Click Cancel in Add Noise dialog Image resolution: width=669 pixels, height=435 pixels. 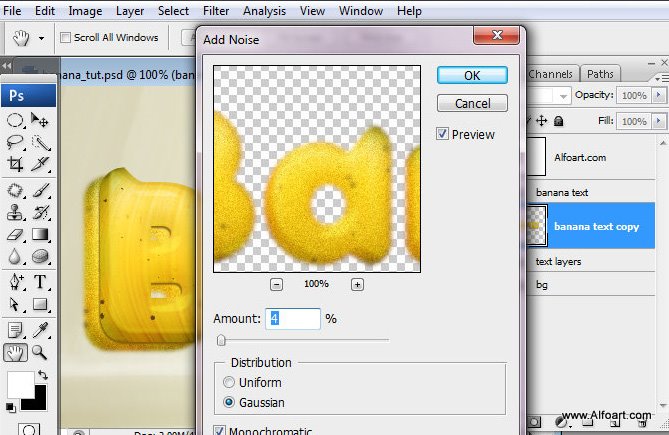[x=472, y=103]
